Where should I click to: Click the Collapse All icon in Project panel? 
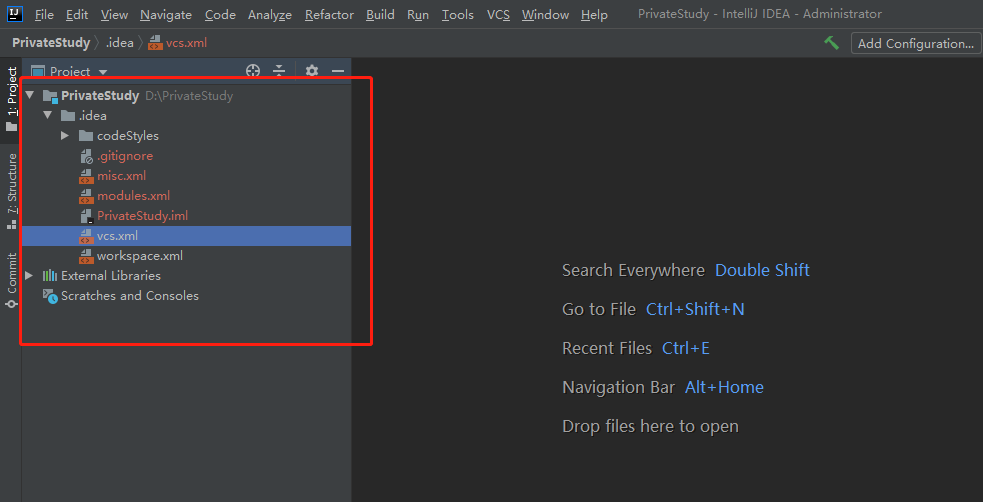pyautogui.click(x=279, y=71)
